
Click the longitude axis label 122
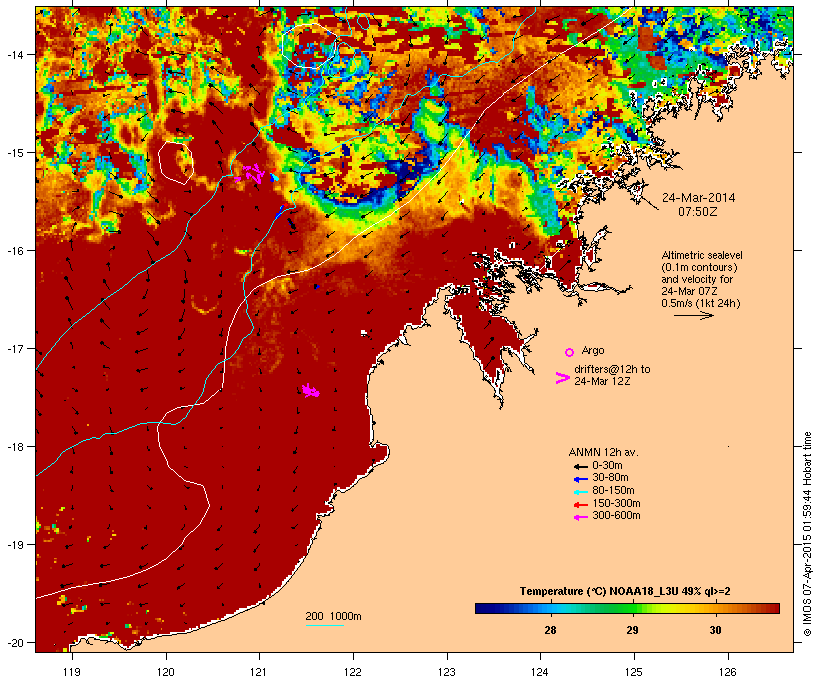pos(353,672)
